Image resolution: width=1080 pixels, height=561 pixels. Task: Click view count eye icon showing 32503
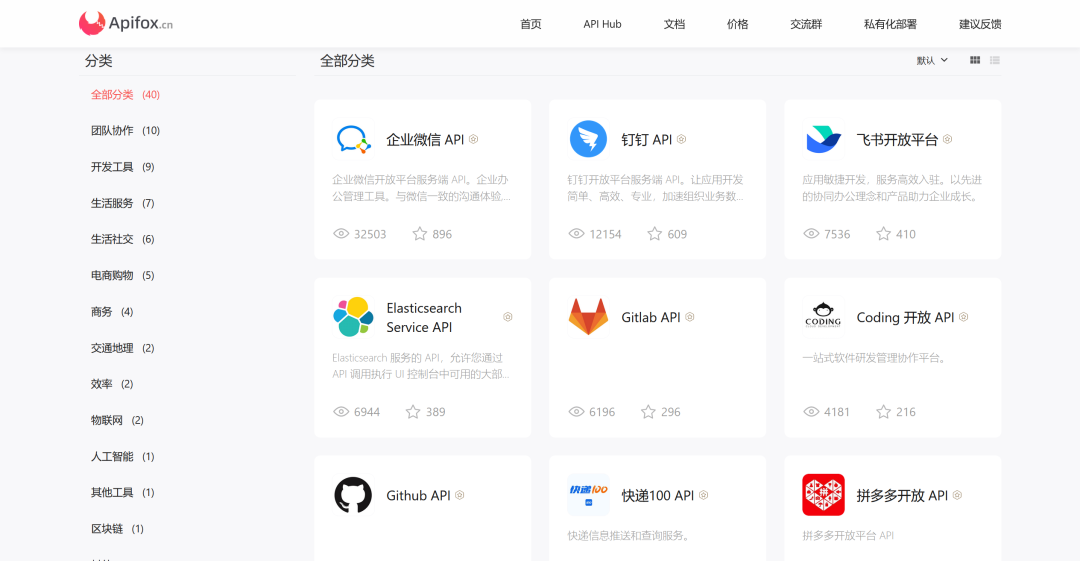(x=341, y=234)
